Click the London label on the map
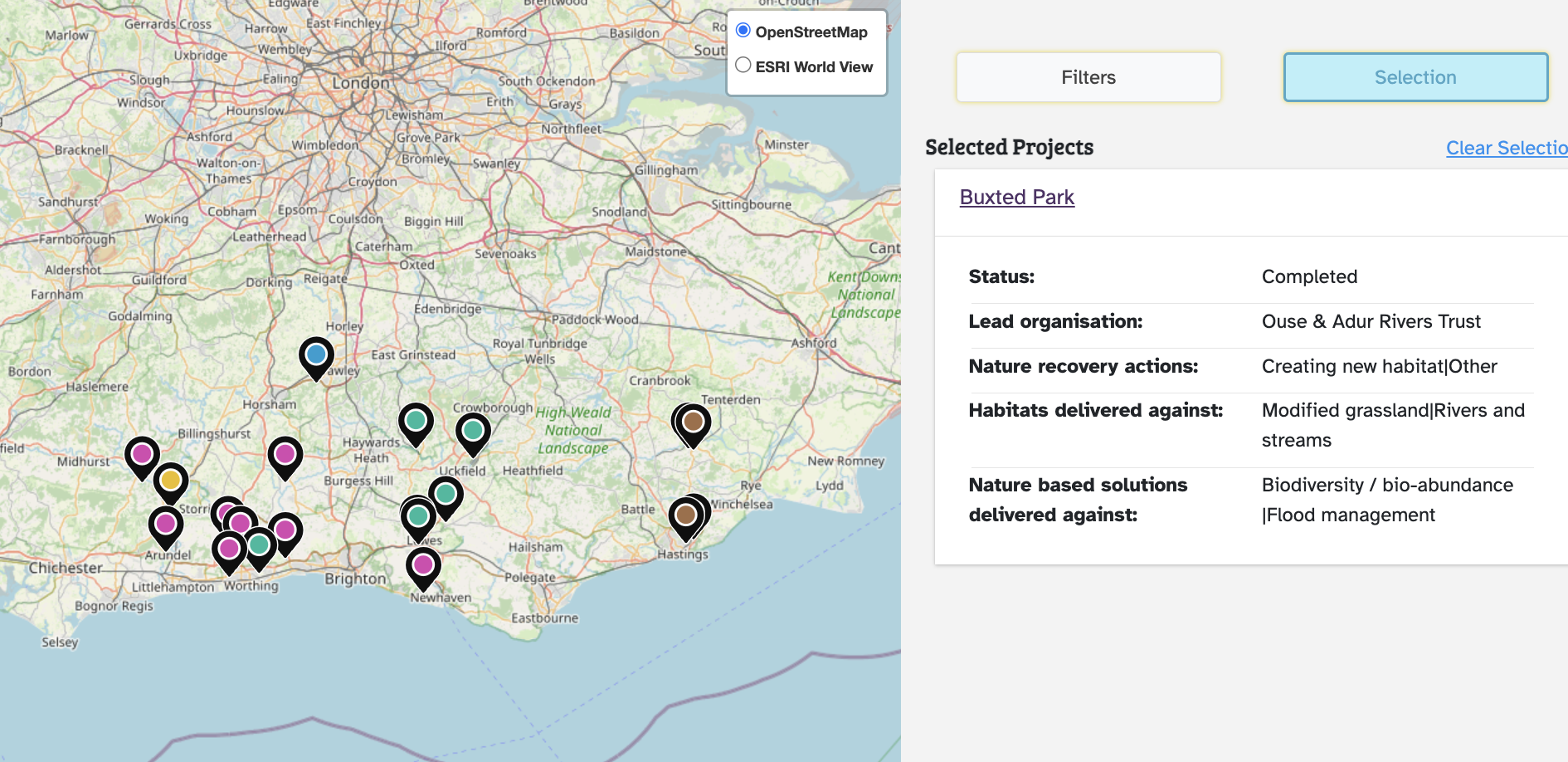 click(x=360, y=83)
